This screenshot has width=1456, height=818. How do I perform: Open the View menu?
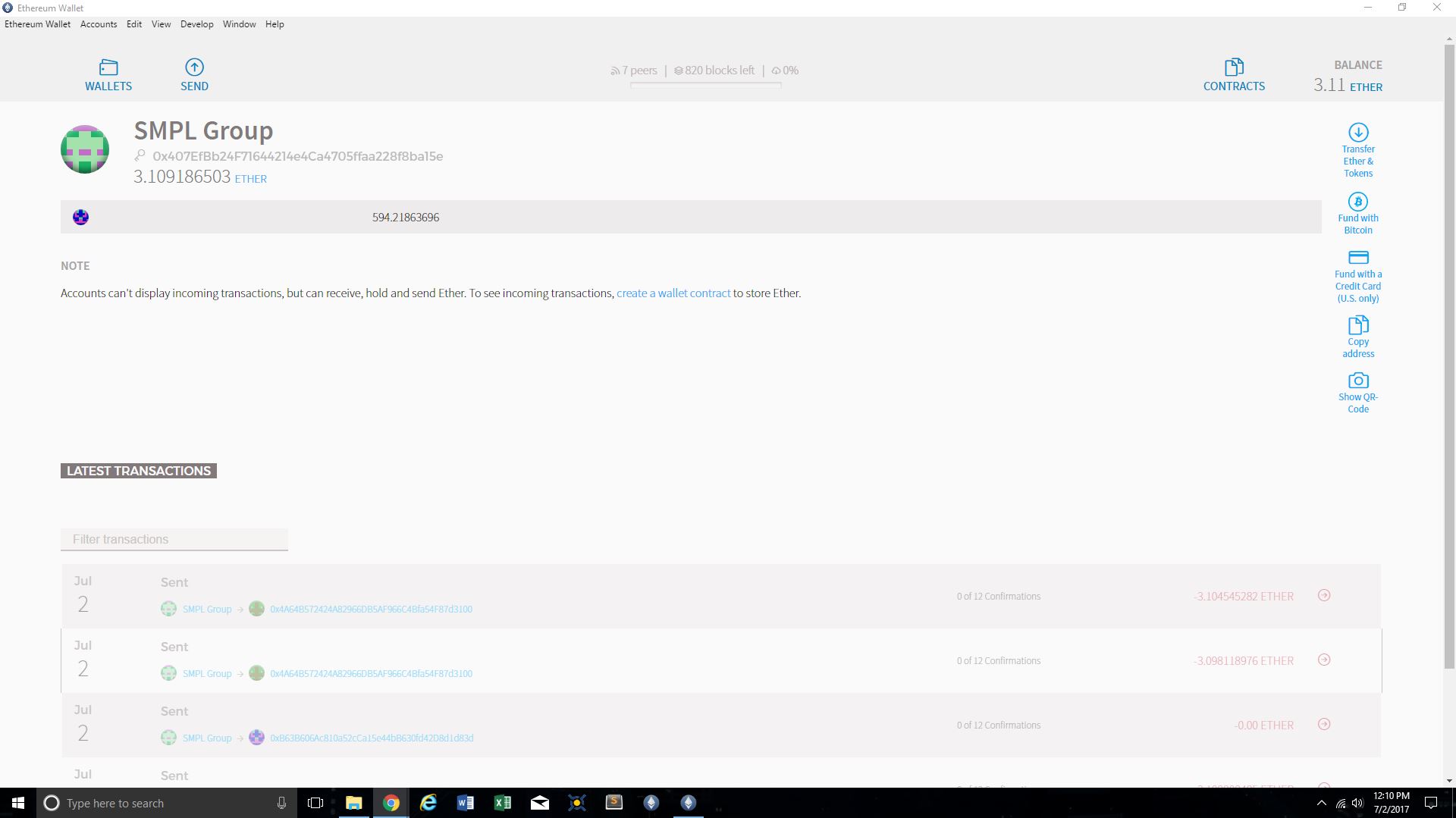coord(161,24)
